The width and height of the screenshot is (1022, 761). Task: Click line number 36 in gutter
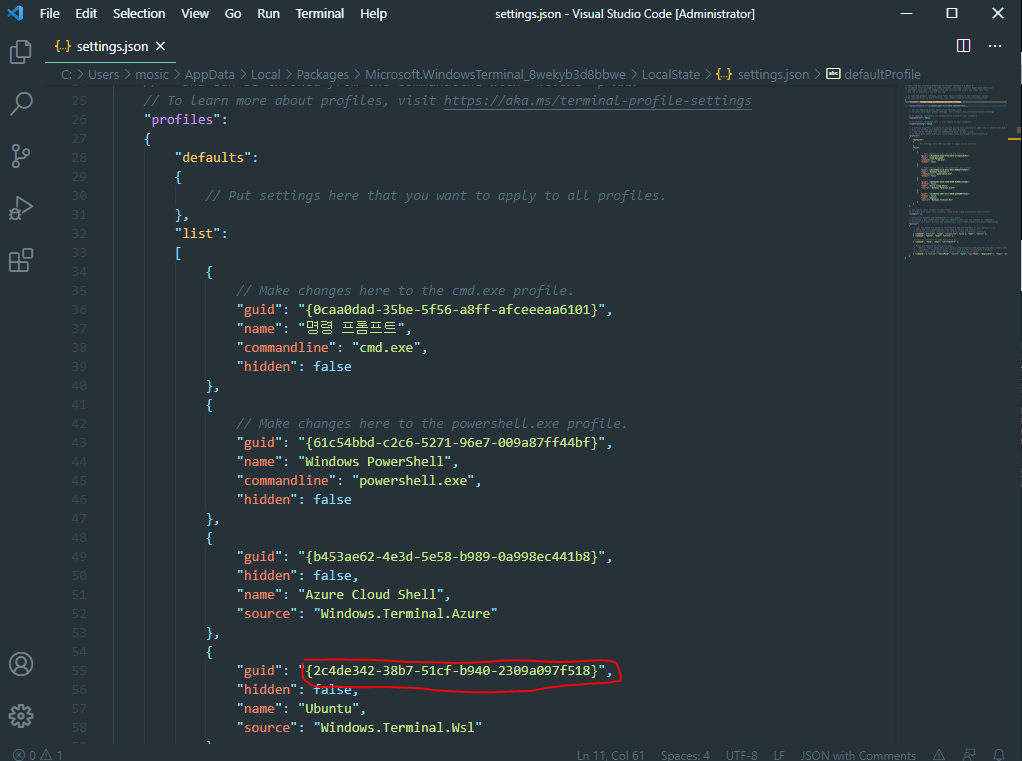[79, 309]
